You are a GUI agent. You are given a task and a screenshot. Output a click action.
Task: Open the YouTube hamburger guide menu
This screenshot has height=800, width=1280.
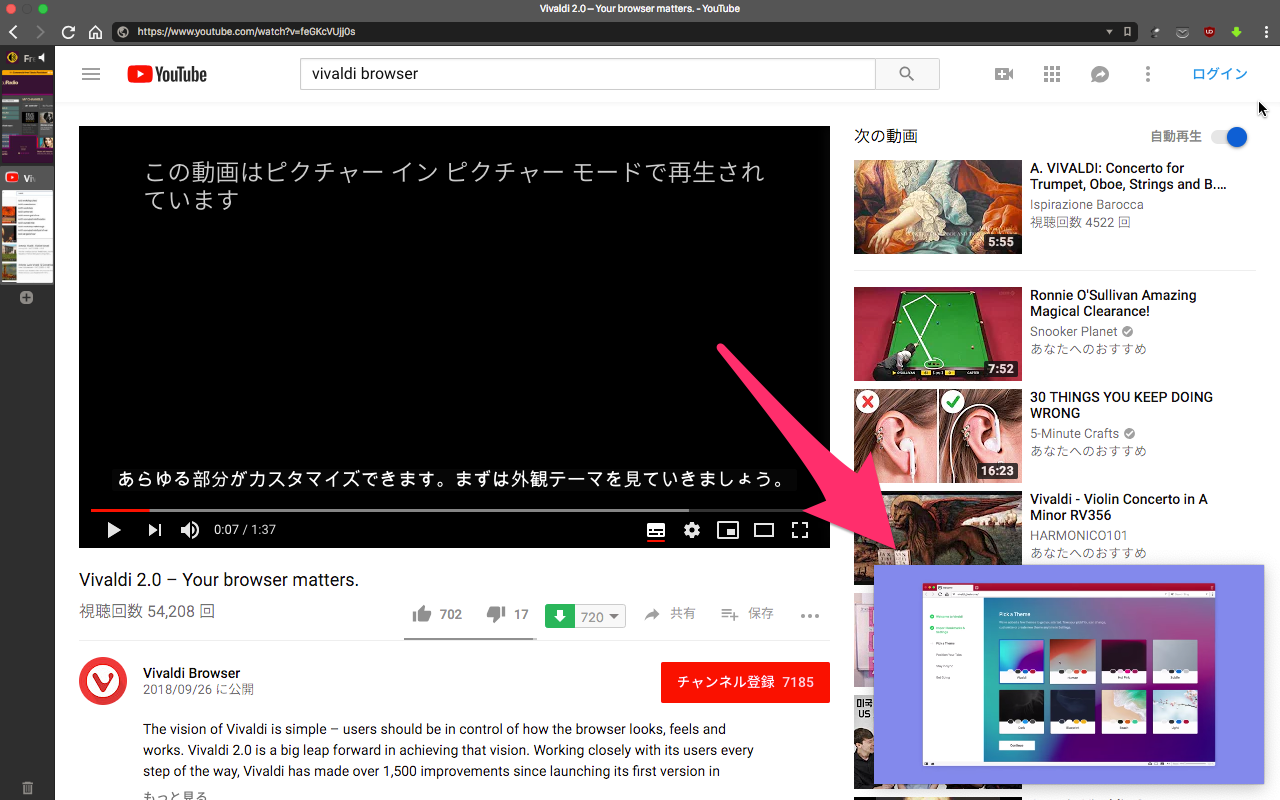pyautogui.click(x=91, y=74)
